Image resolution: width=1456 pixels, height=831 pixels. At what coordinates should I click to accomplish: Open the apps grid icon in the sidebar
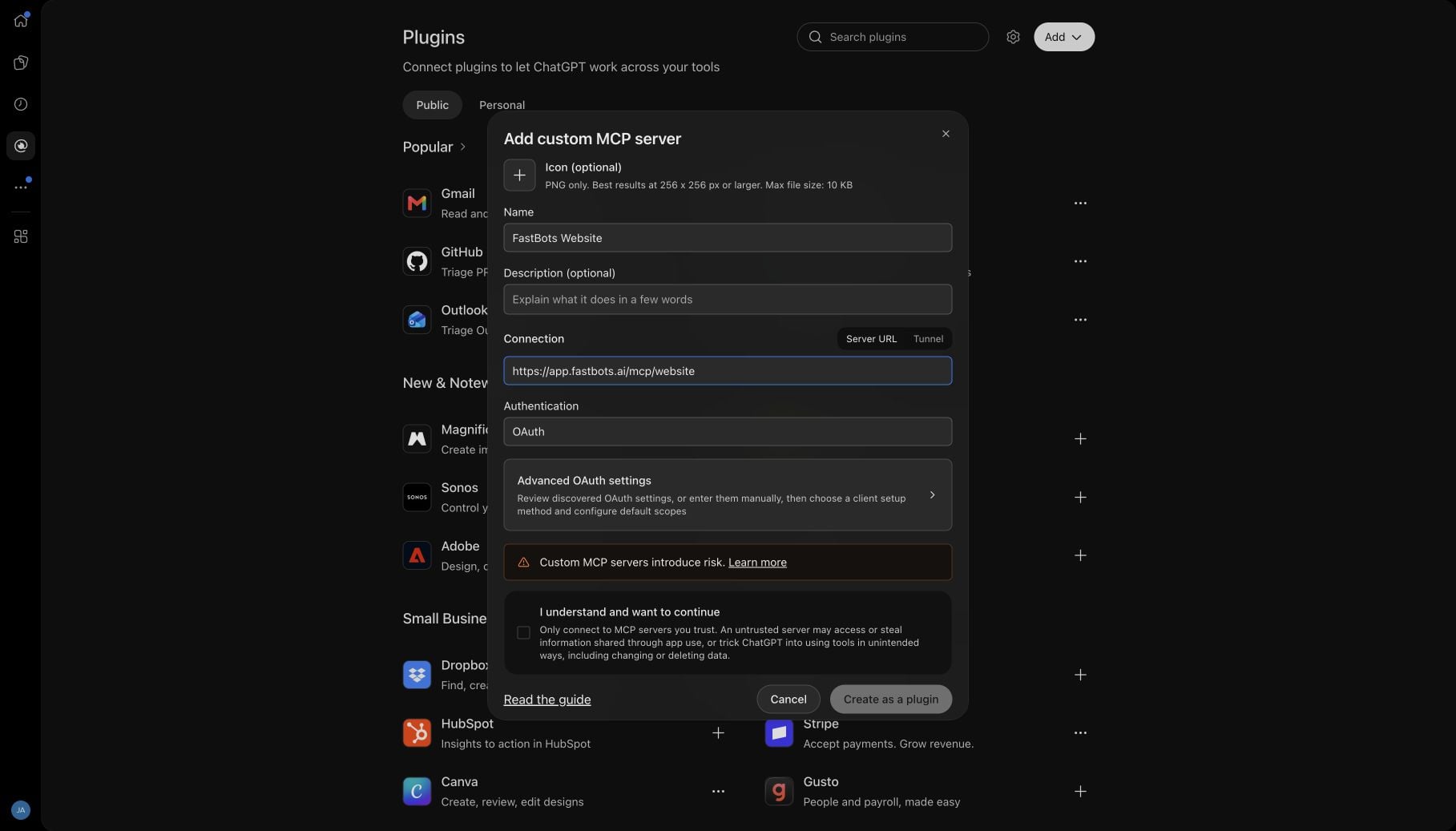(x=21, y=236)
